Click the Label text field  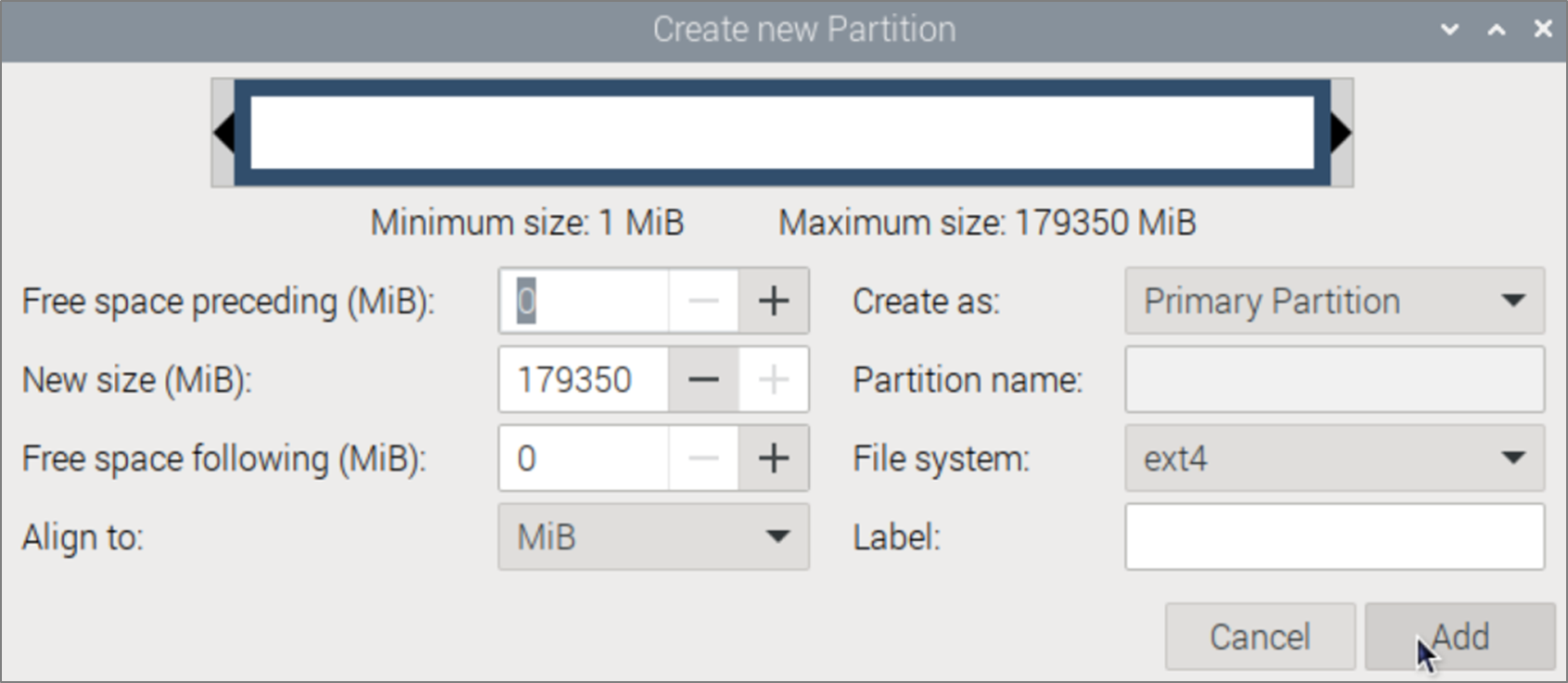click(x=1334, y=537)
